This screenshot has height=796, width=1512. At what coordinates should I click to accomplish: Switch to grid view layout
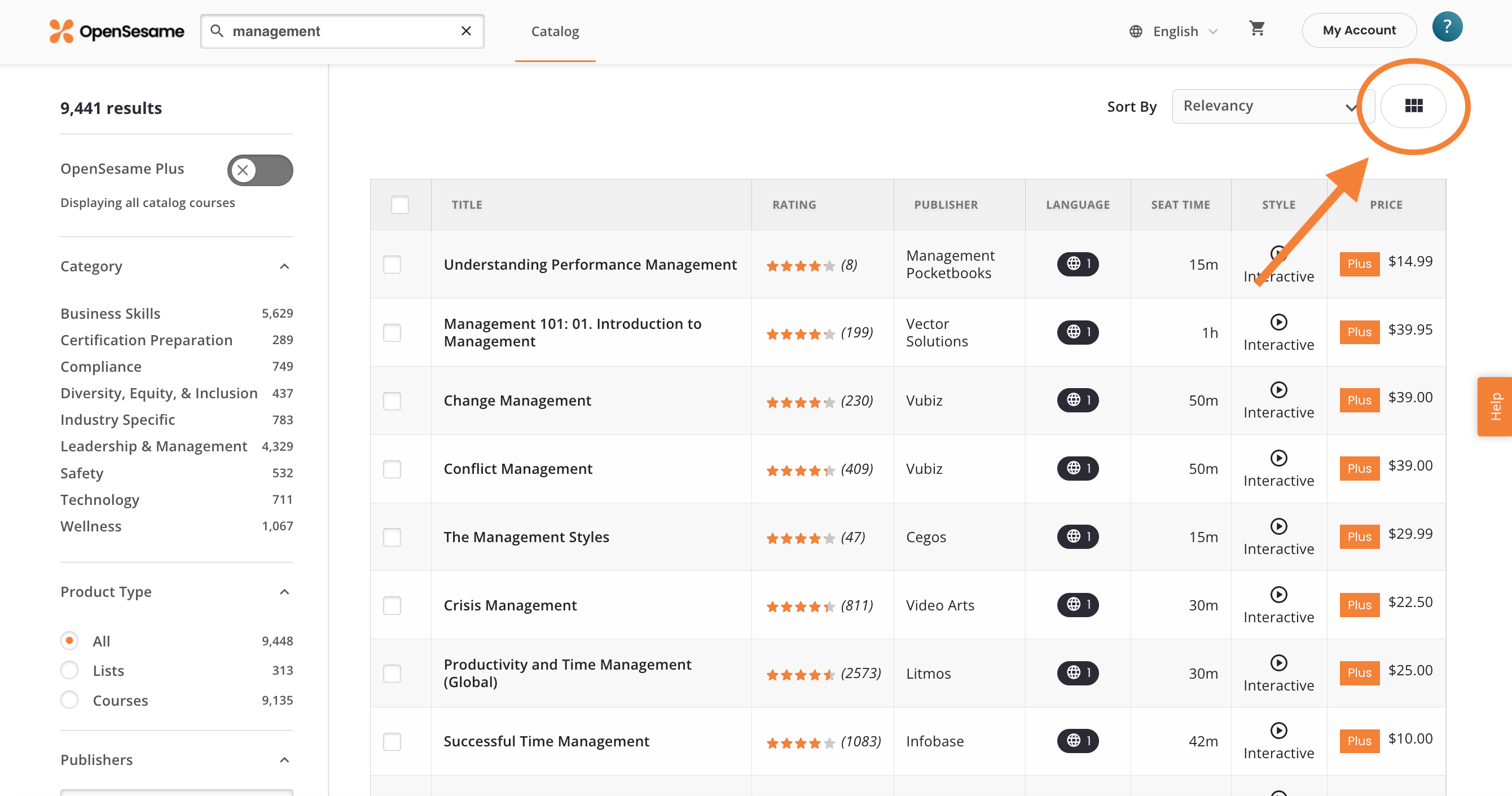(1413, 106)
